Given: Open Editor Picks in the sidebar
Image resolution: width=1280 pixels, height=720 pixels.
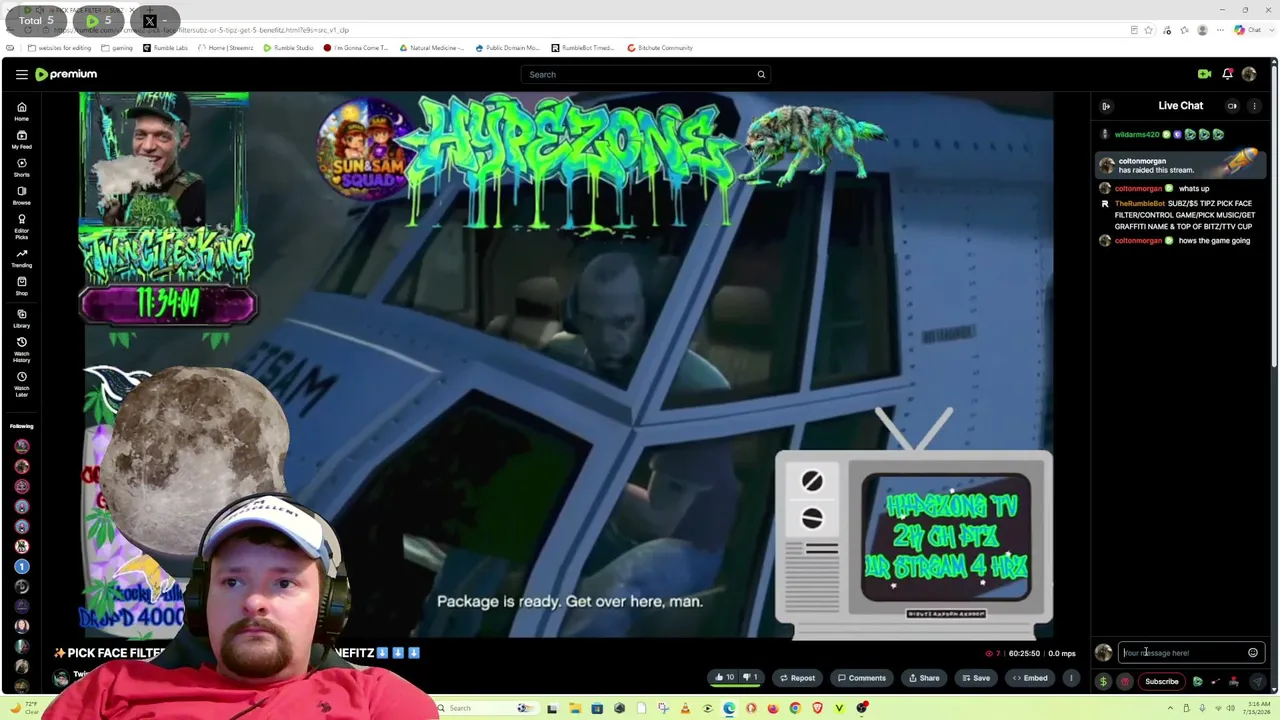Looking at the screenshot, I should pos(21,226).
